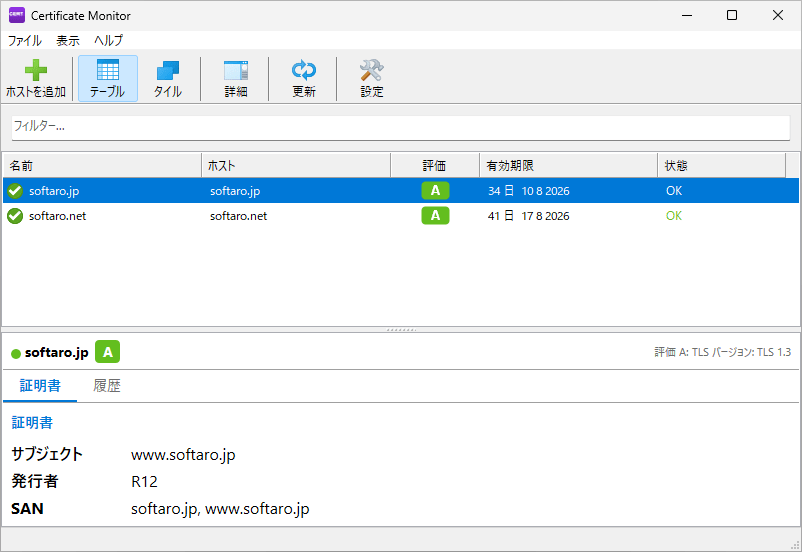Click the green OK status for softaro.net

click(674, 216)
